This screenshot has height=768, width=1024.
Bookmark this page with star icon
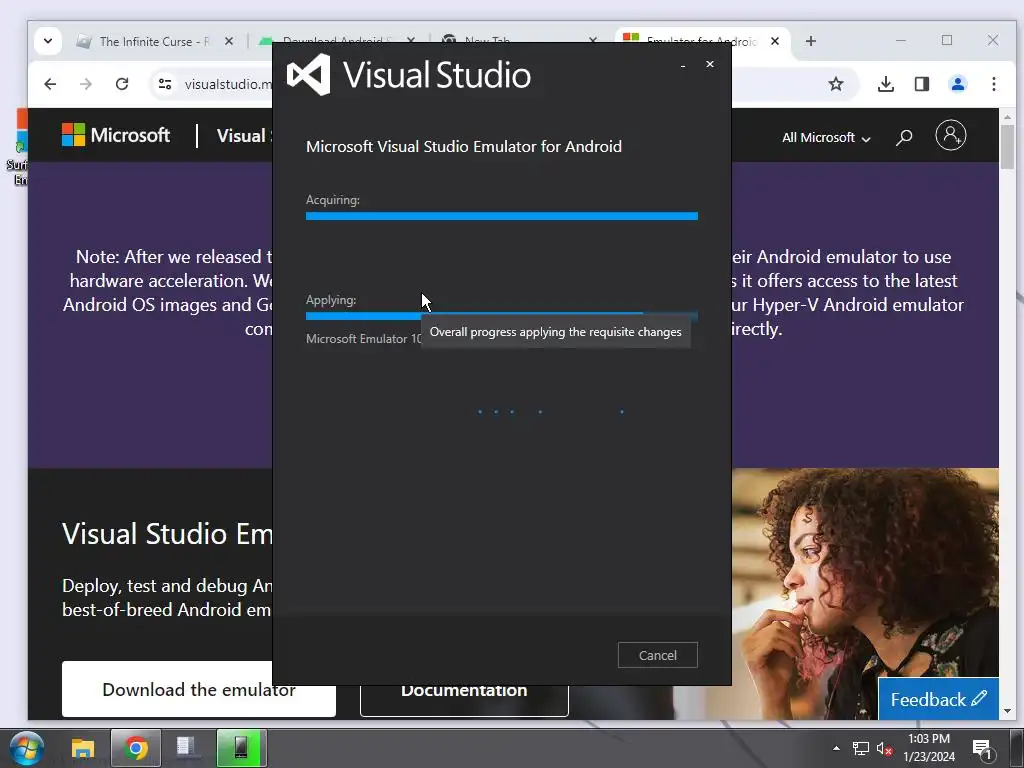point(835,84)
